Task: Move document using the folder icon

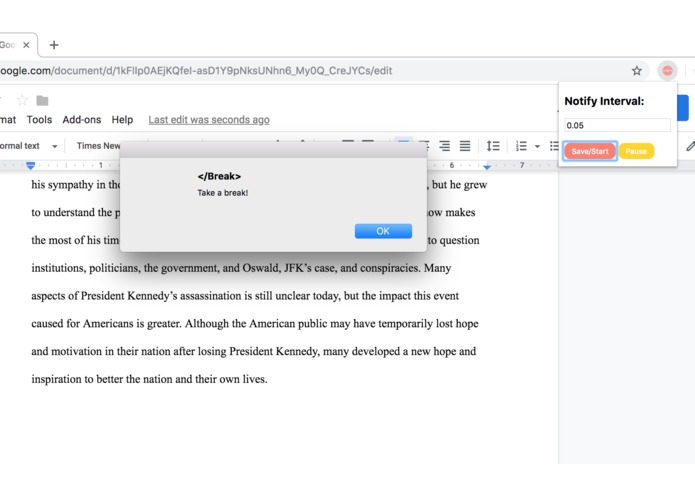Action: coord(42,101)
